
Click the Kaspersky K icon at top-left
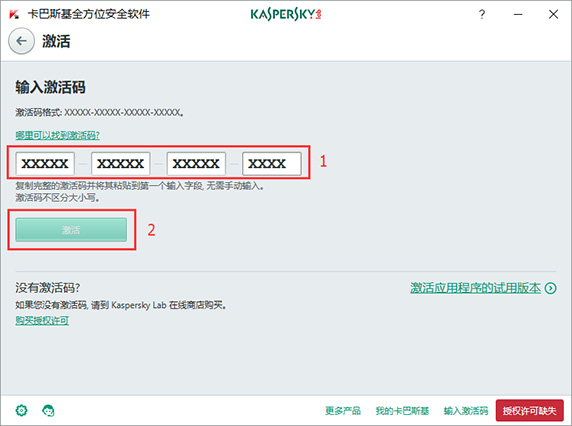point(14,14)
